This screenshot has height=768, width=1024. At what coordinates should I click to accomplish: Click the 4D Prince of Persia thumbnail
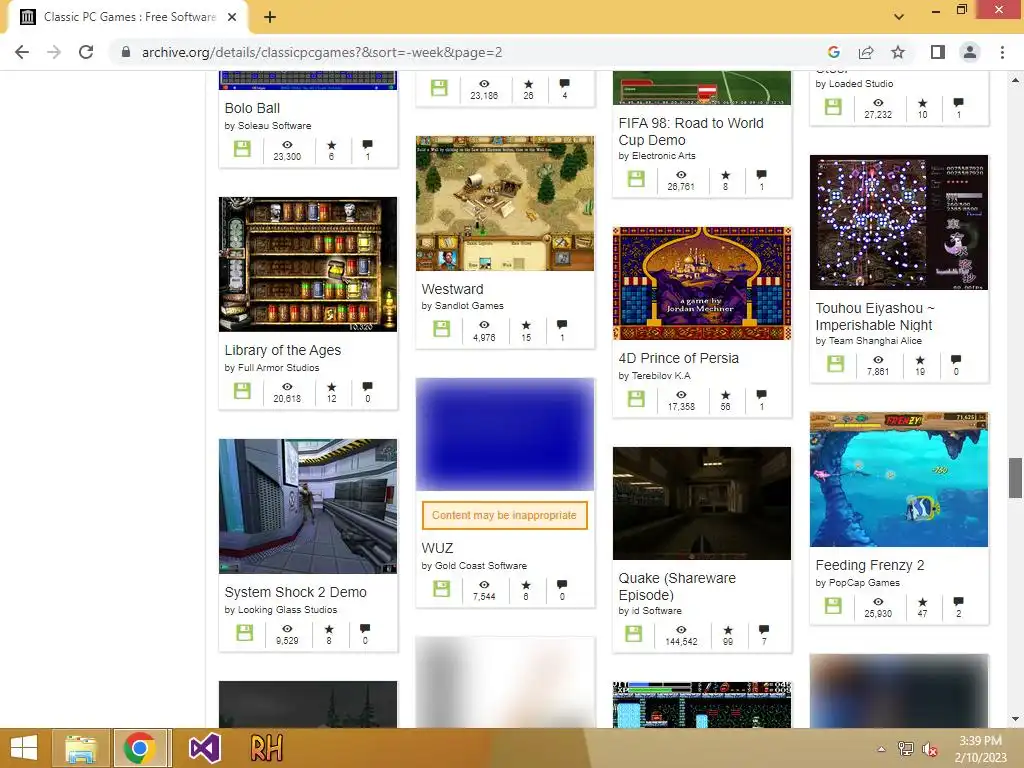pyautogui.click(x=702, y=283)
